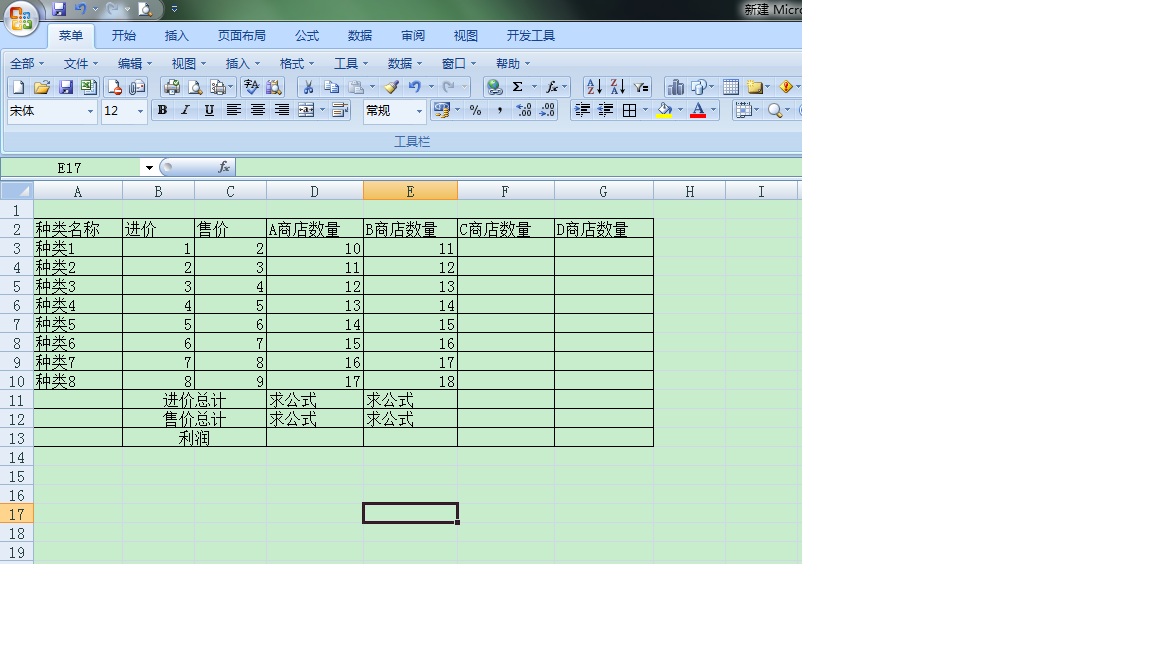Open the 常规 number format dropdown
Viewport: 1152px width, 648px height.
tap(420, 111)
